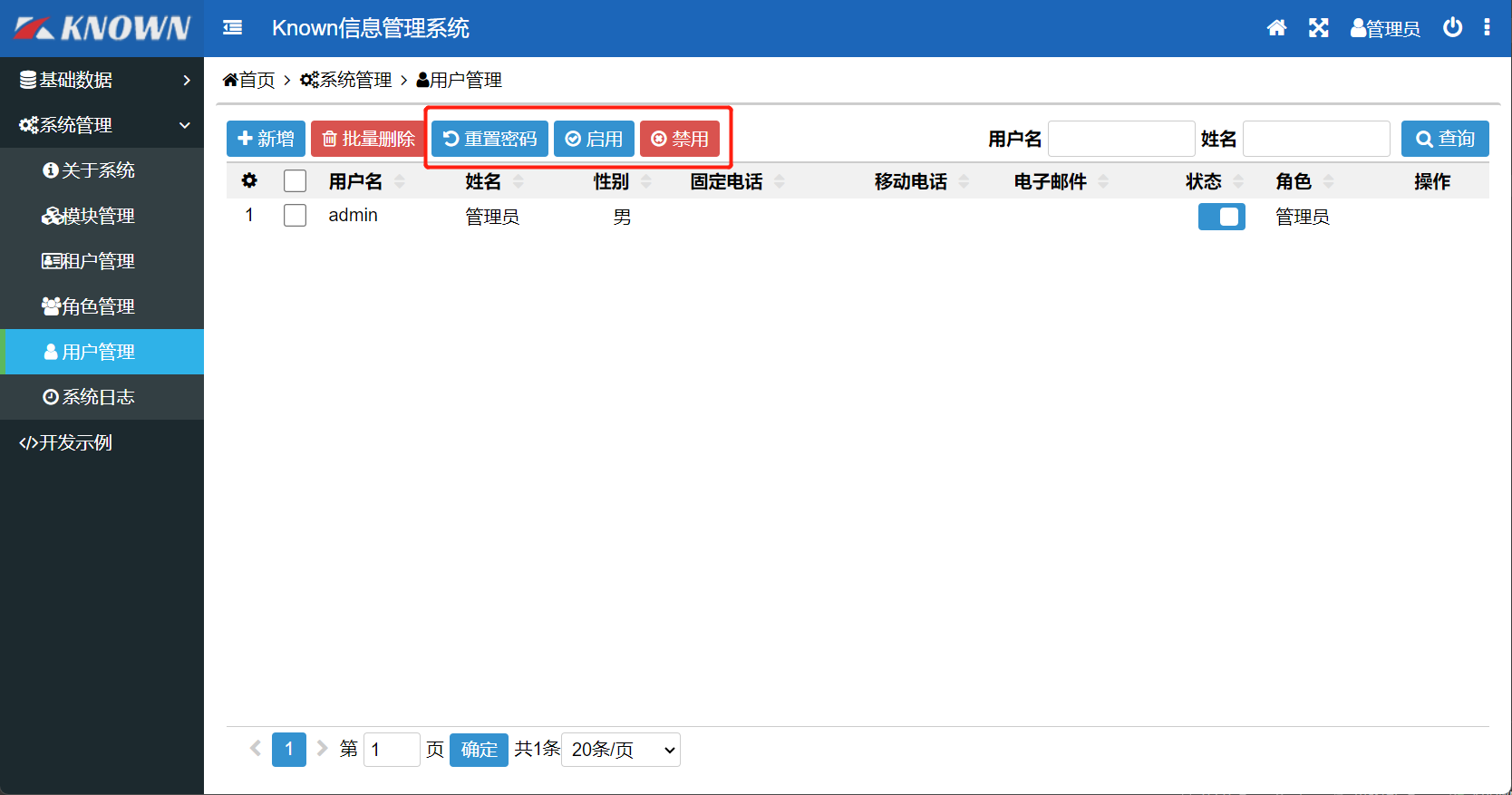Focus the 用户名 search field
The width and height of the screenshot is (1512, 795).
[1121, 139]
